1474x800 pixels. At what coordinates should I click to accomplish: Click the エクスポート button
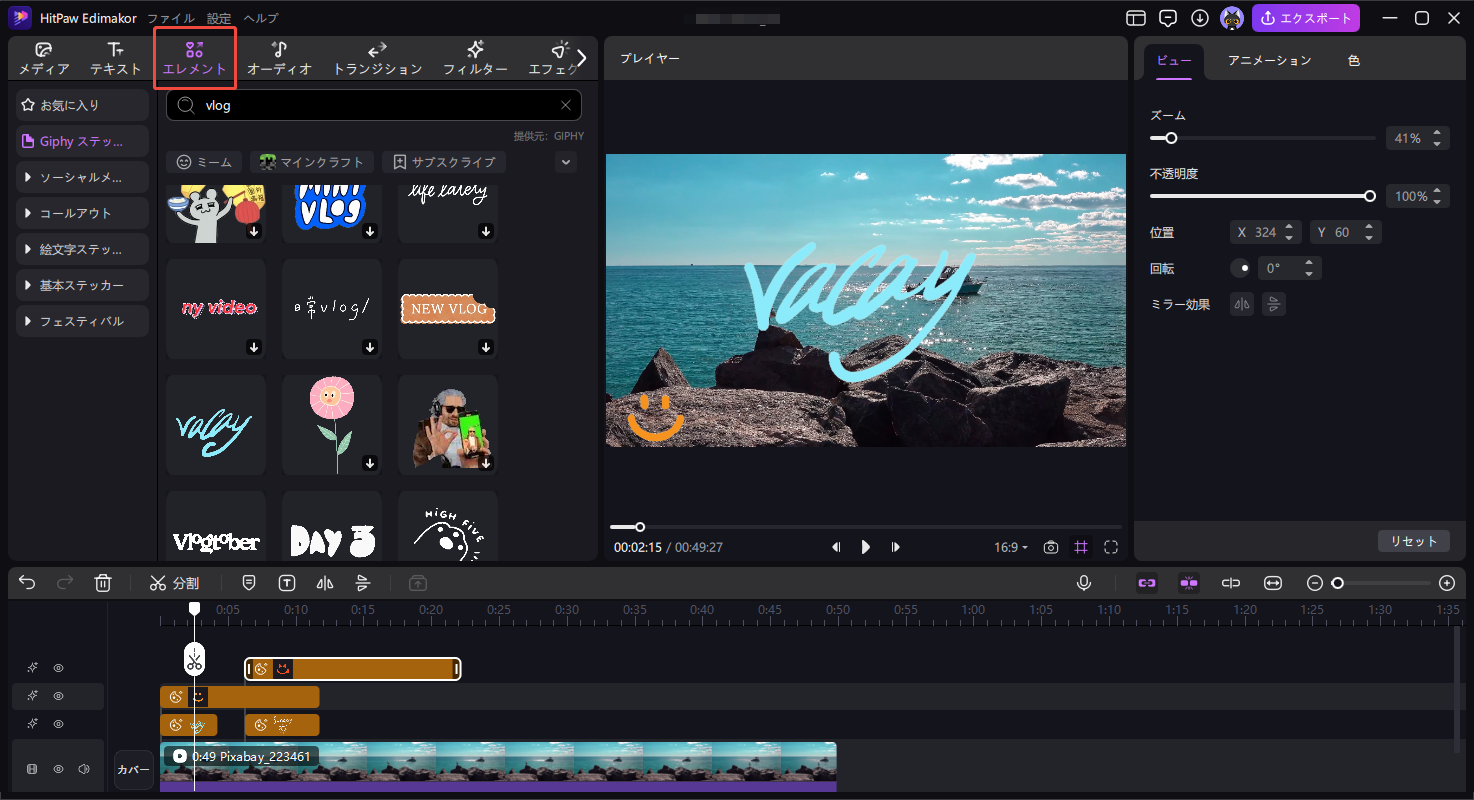(x=1305, y=18)
